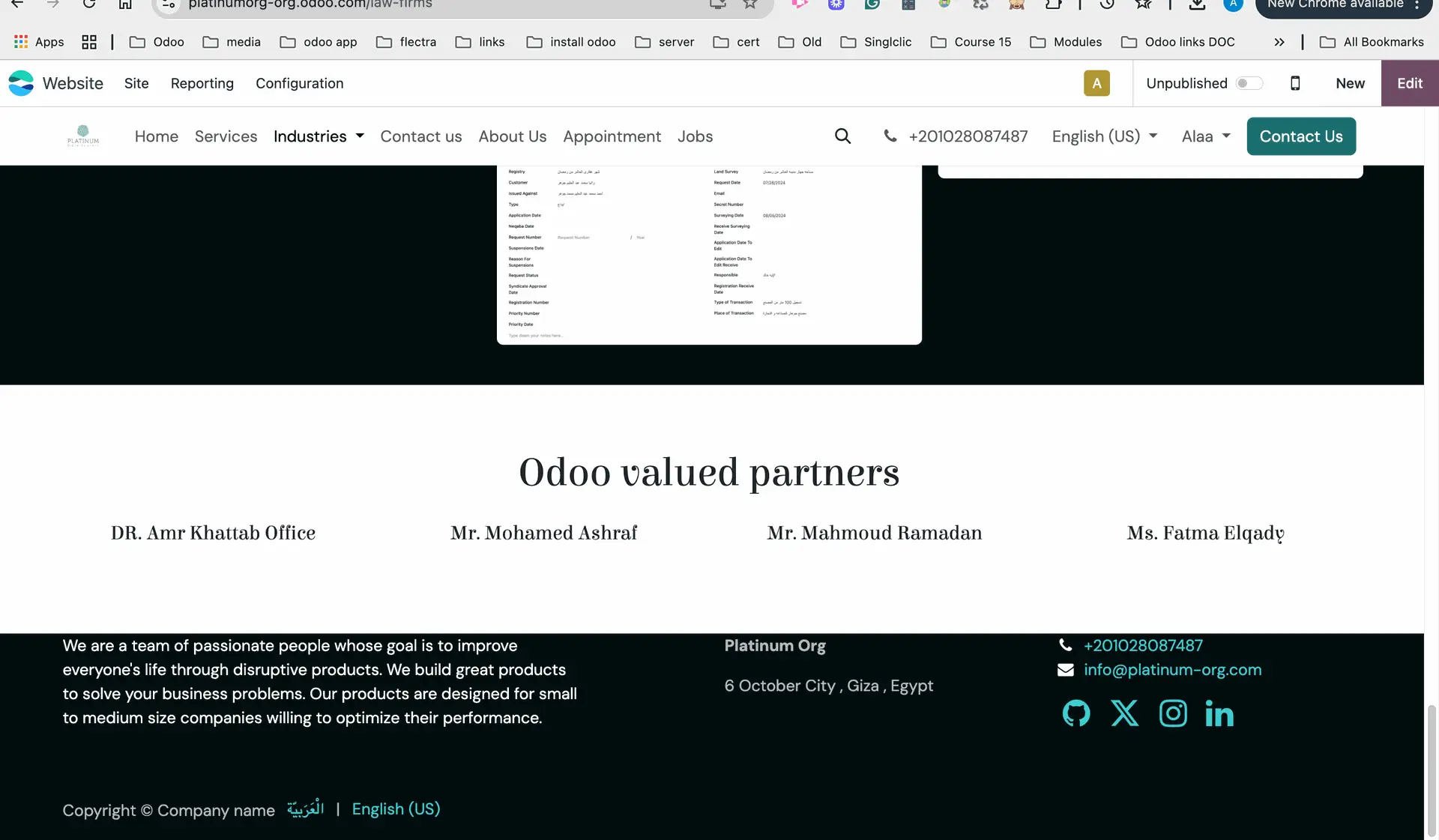Click the tab groups grid icon
The width and height of the screenshot is (1439, 840).
point(89,42)
